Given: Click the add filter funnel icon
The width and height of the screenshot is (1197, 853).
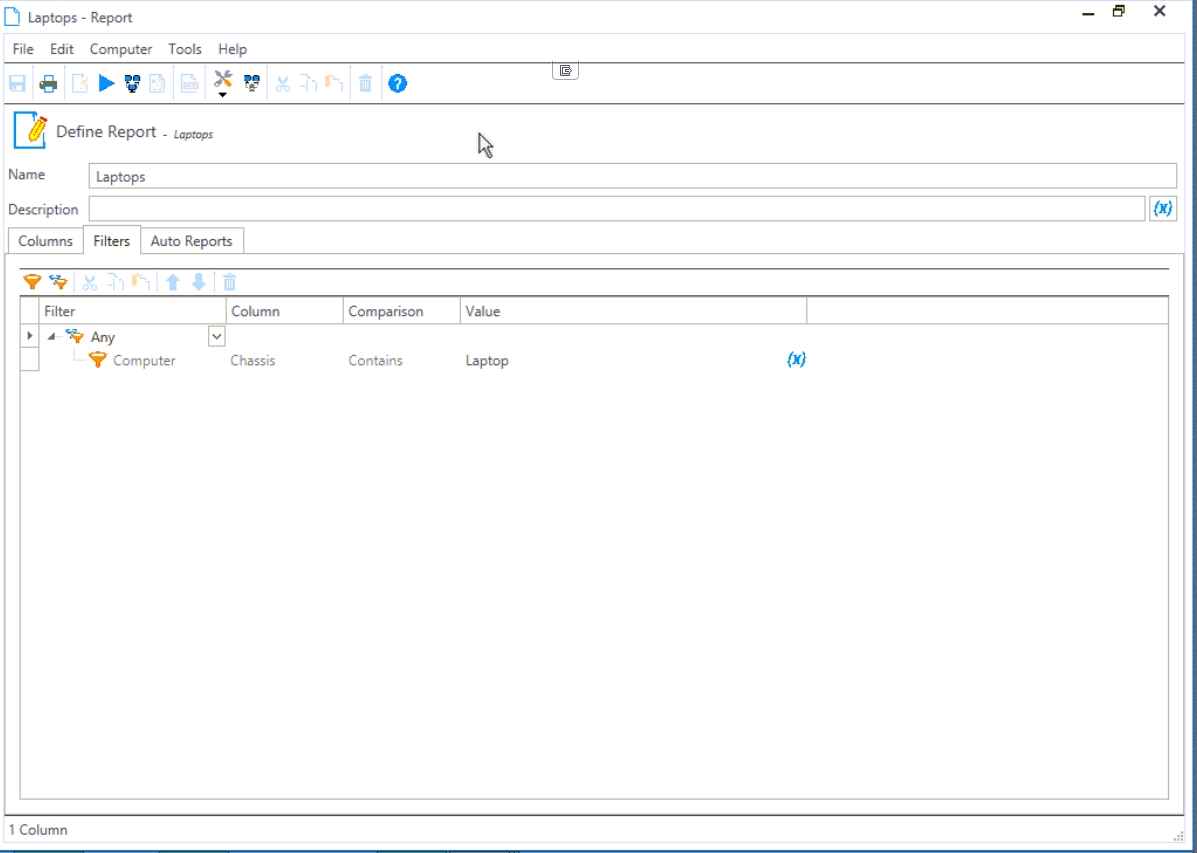Looking at the screenshot, I should coord(32,283).
